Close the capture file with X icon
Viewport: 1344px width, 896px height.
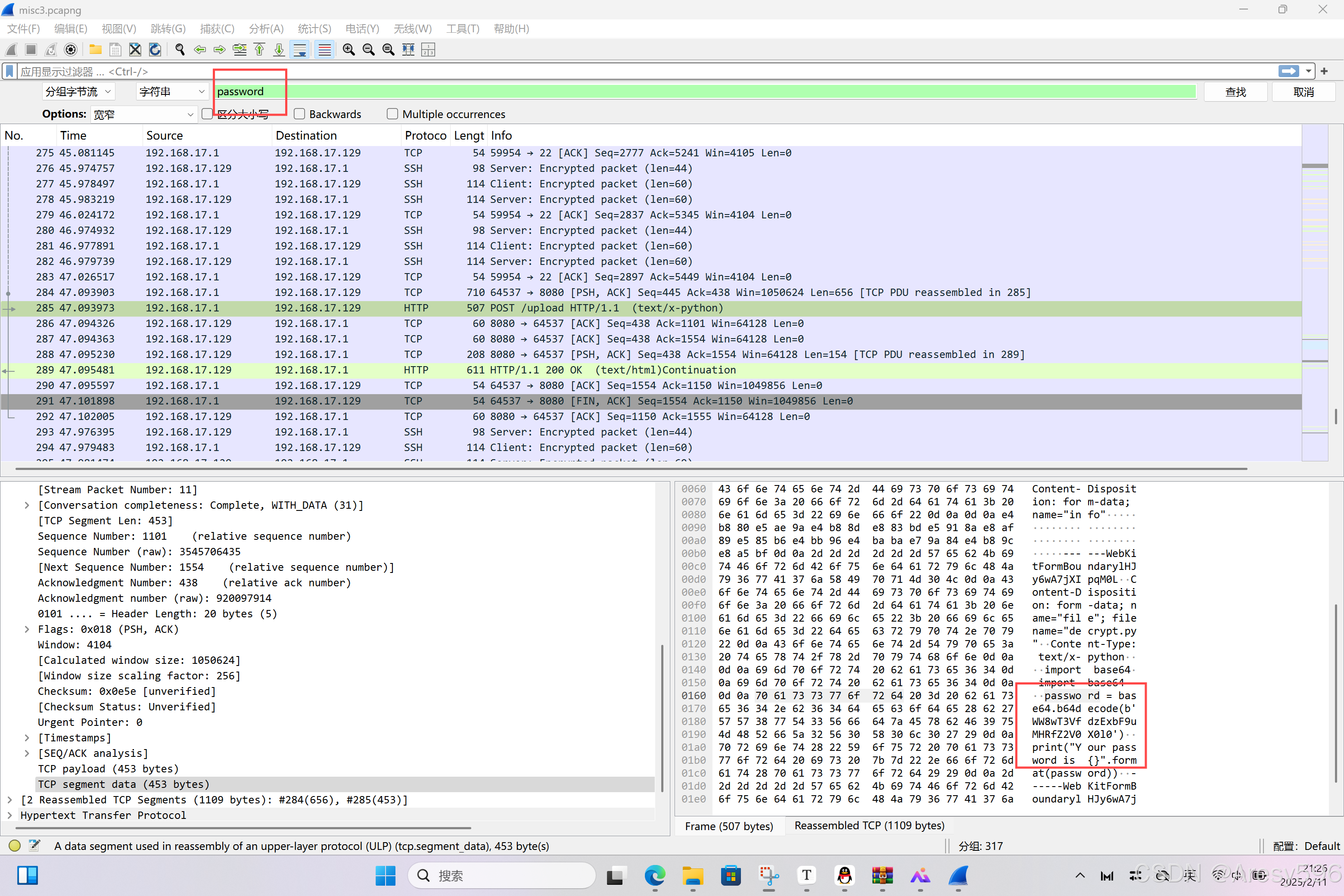click(x=135, y=50)
